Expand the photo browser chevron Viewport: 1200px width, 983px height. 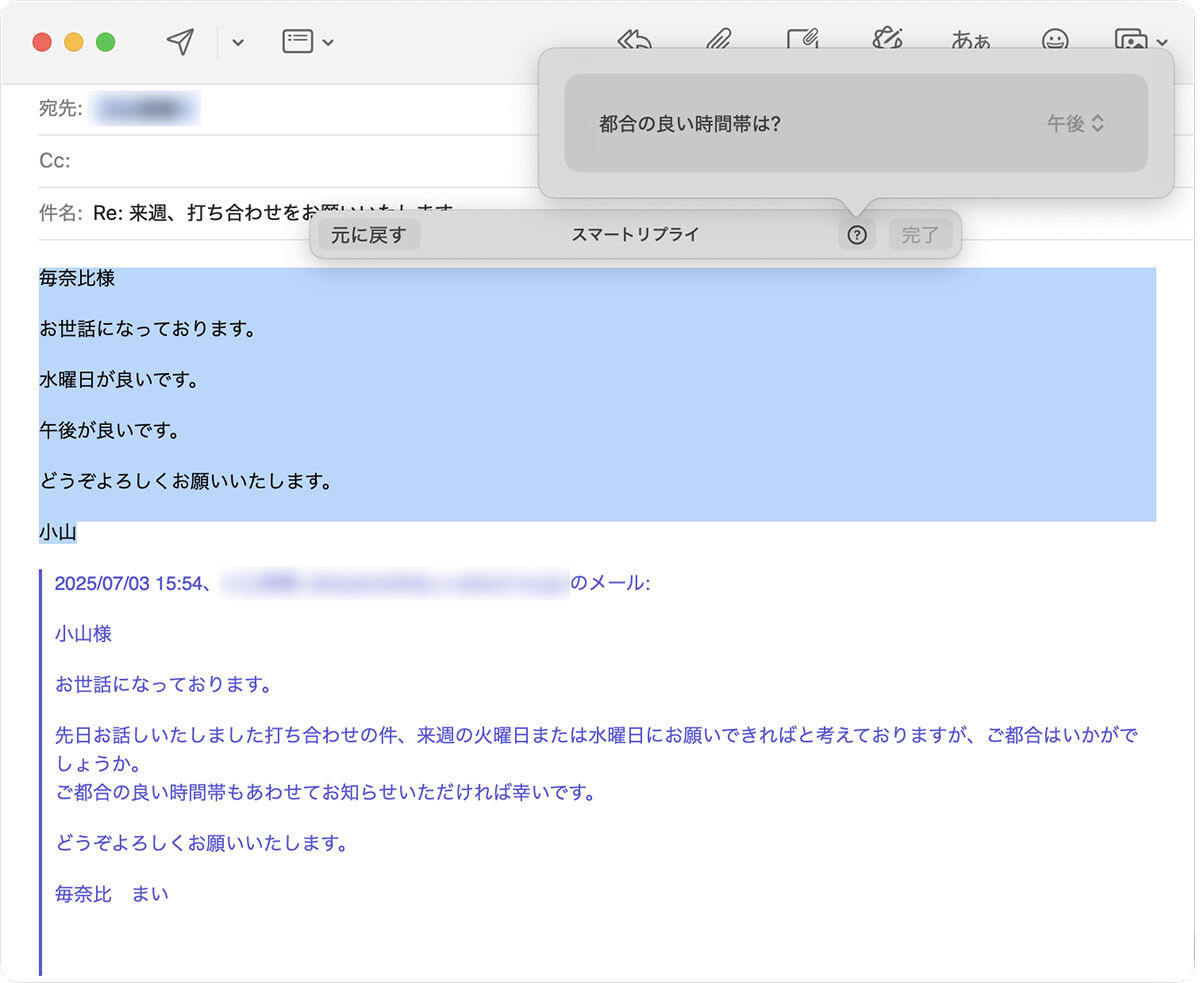(x=1161, y=43)
